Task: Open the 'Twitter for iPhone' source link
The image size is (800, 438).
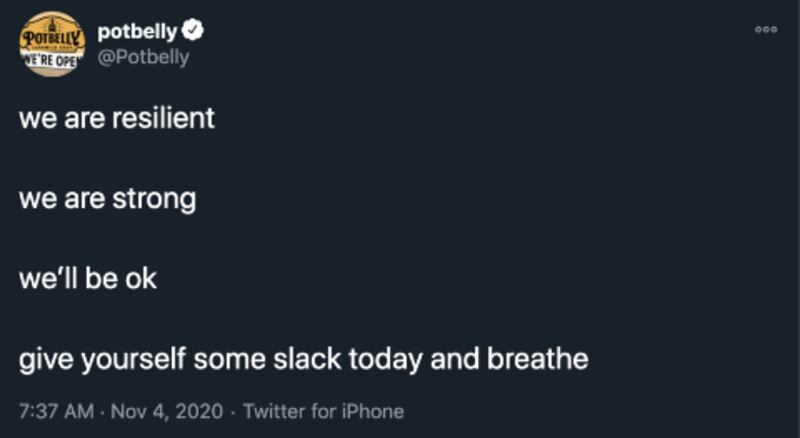Action: click(323, 411)
